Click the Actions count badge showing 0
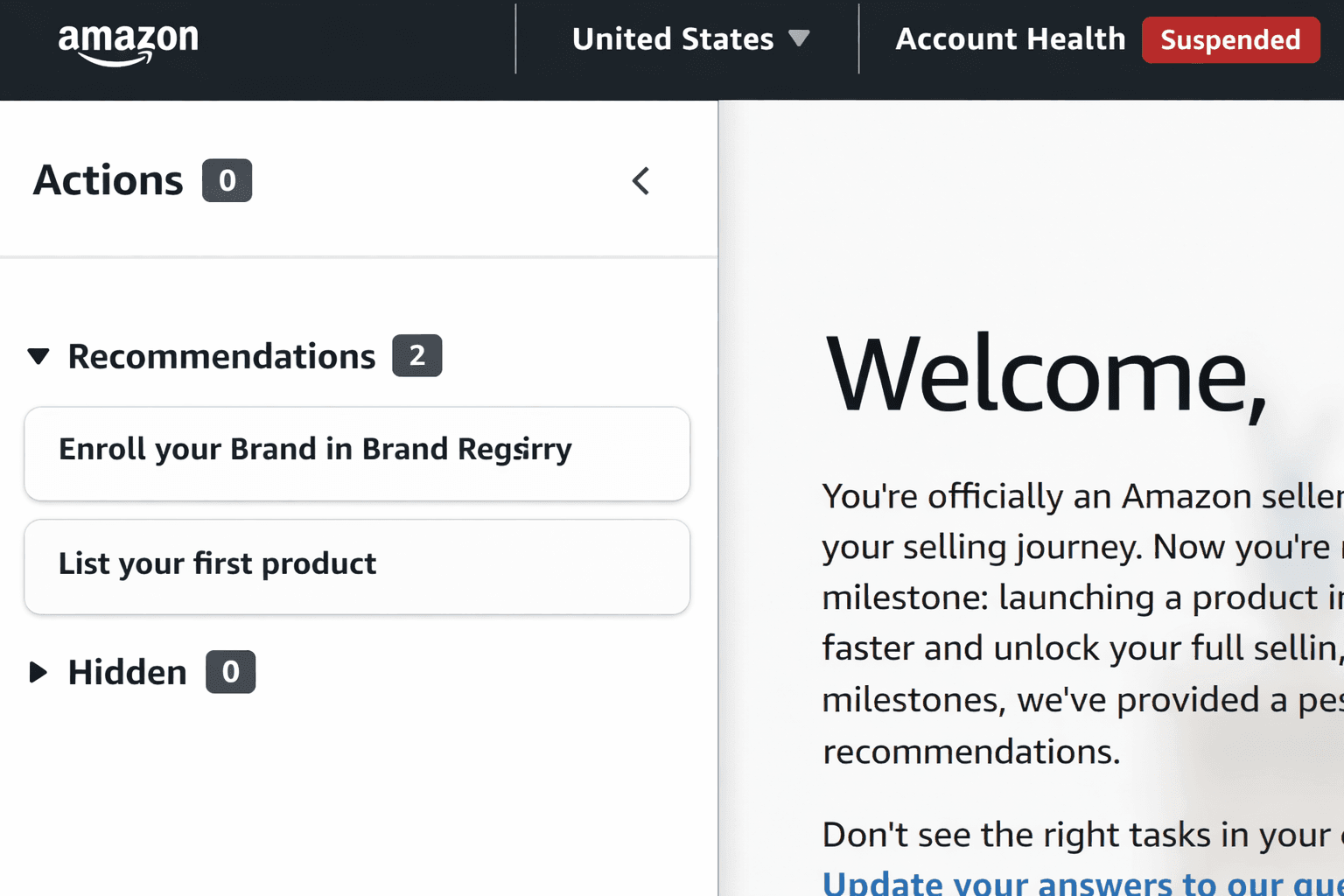 point(226,180)
